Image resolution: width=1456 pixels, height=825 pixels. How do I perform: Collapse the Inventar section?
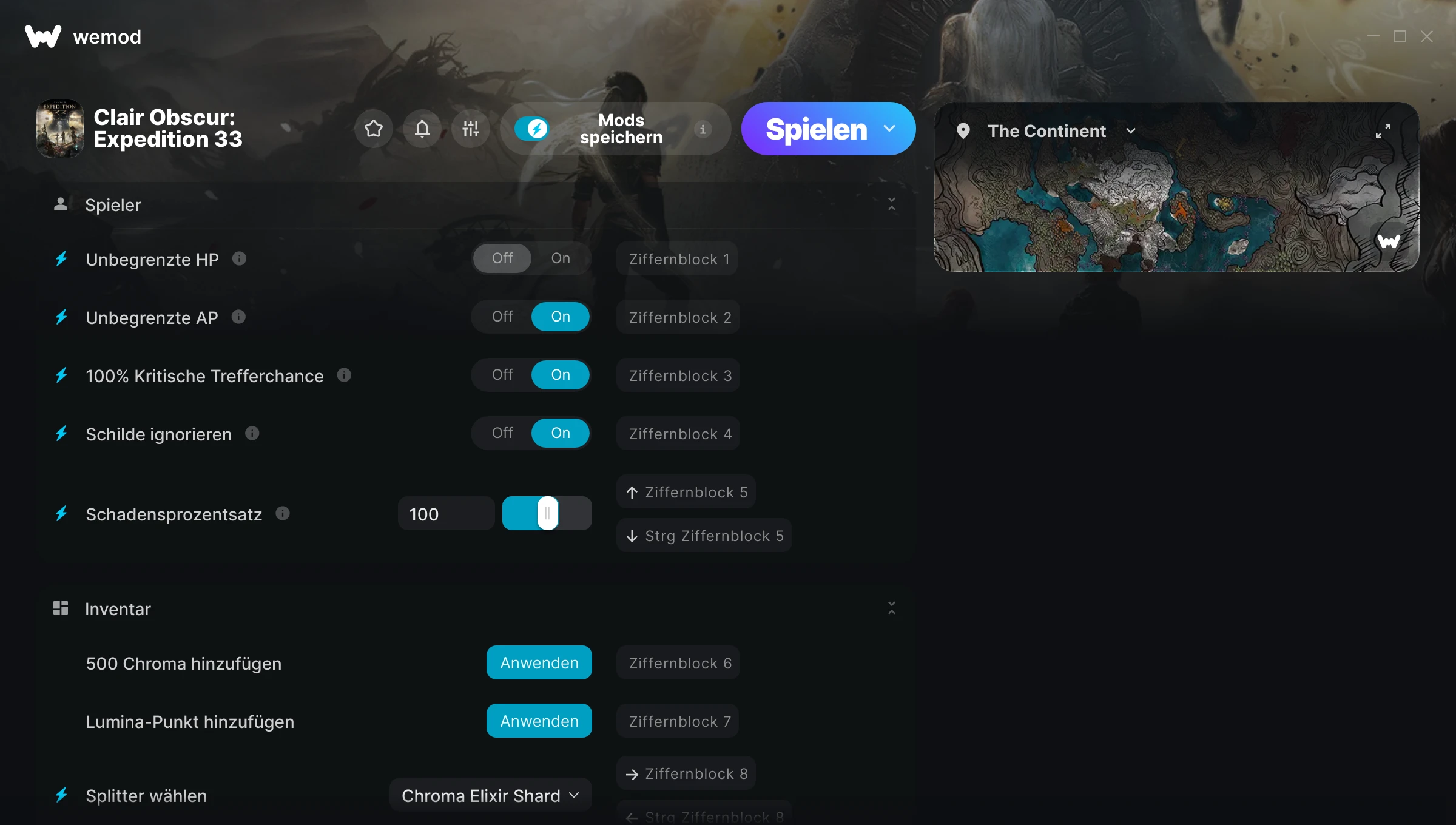pyautogui.click(x=892, y=608)
